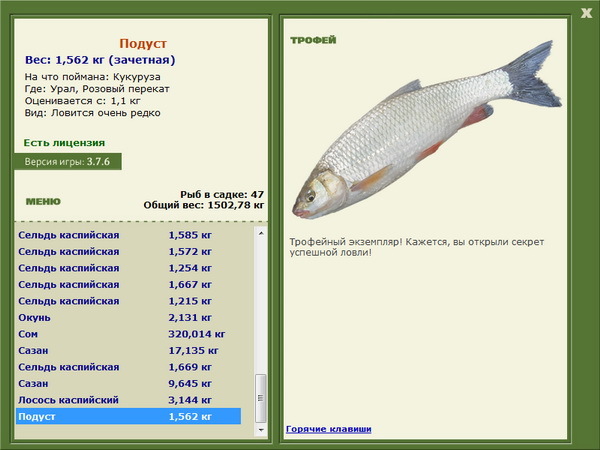This screenshot has width=600, height=450.
Task: Click the fish list scroll down arrow
Action: click(261, 430)
